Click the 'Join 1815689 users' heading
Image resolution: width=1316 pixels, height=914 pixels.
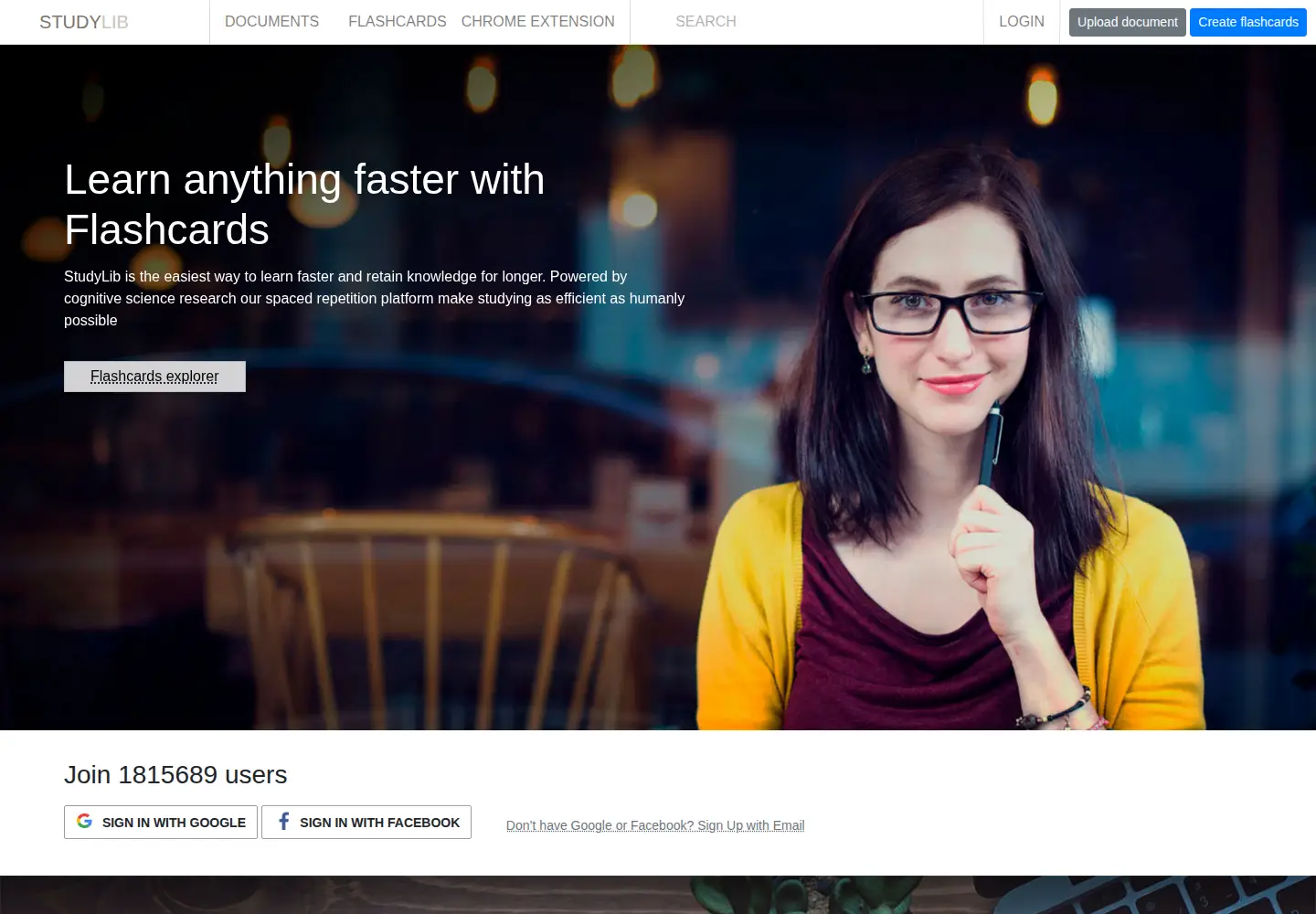[x=175, y=774]
